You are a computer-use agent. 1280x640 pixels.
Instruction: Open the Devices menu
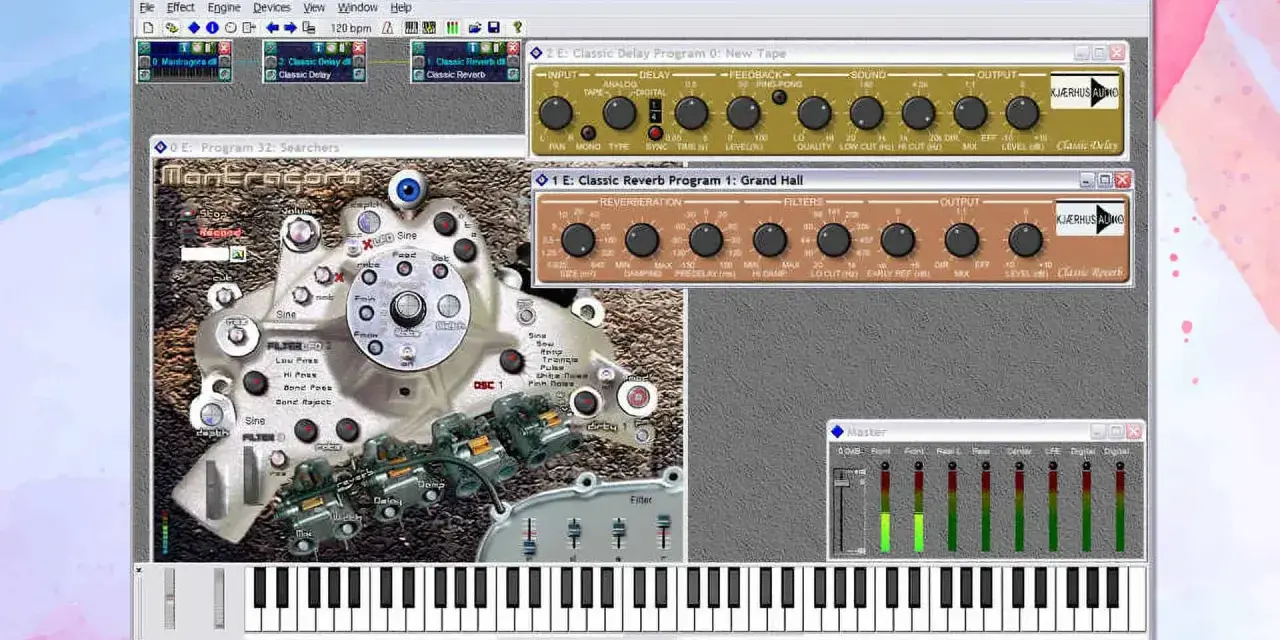[272, 7]
